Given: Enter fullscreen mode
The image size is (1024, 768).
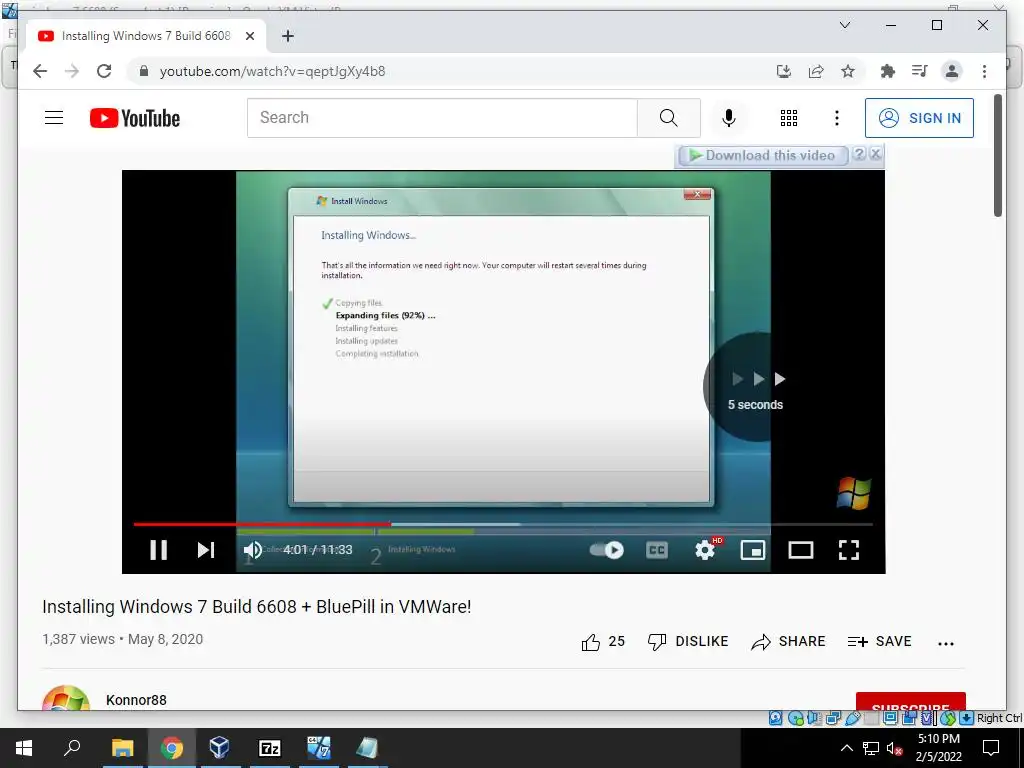Looking at the screenshot, I should (x=848, y=550).
